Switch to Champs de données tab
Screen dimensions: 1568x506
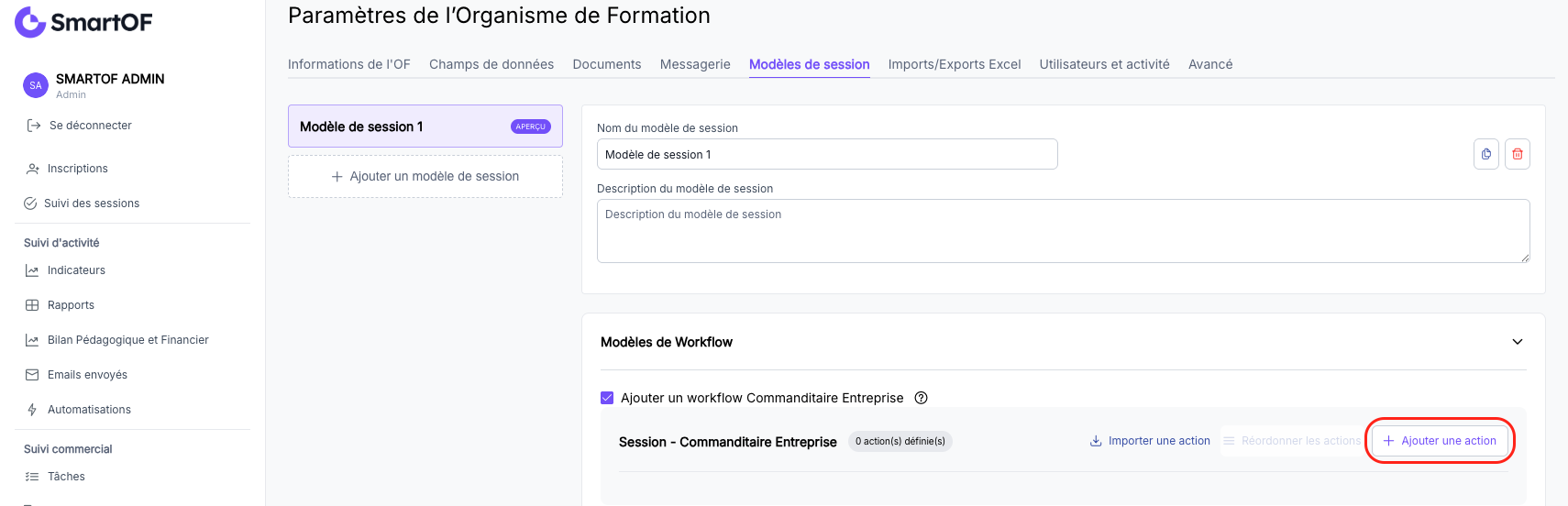click(x=491, y=64)
